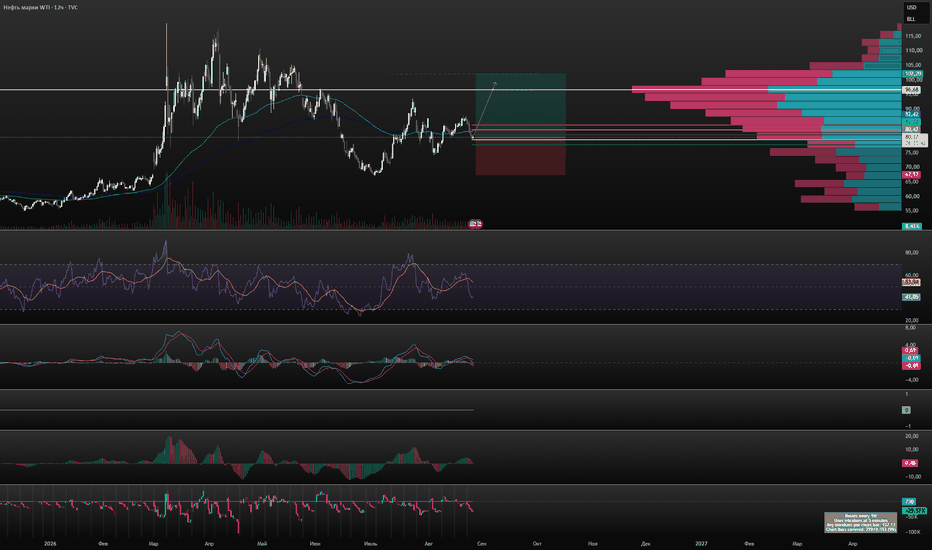Image resolution: width=932 pixels, height=550 pixels.
Task: Click the 0 value label on flat indicator
Action: [906, 410]
